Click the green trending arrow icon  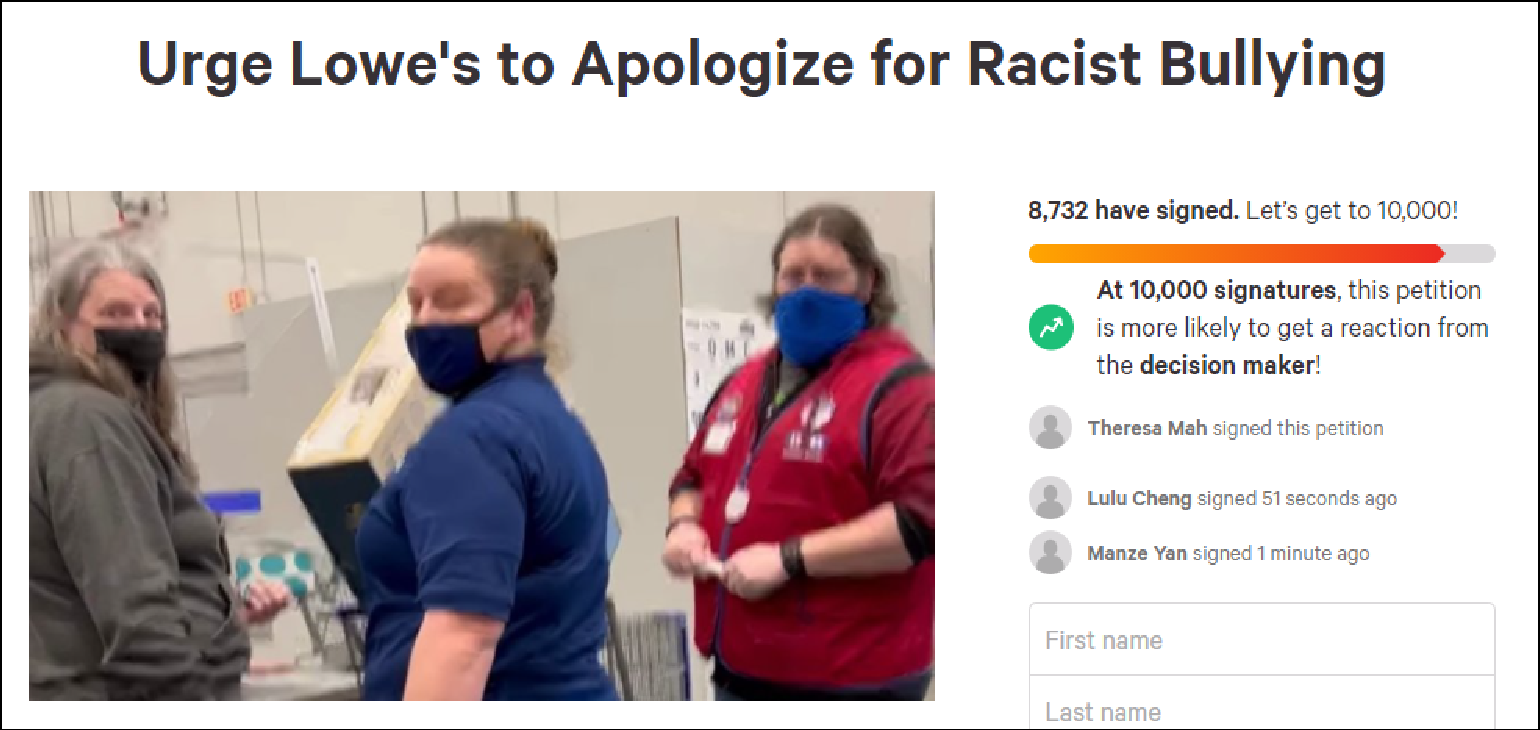click(x=1051, y=328)
